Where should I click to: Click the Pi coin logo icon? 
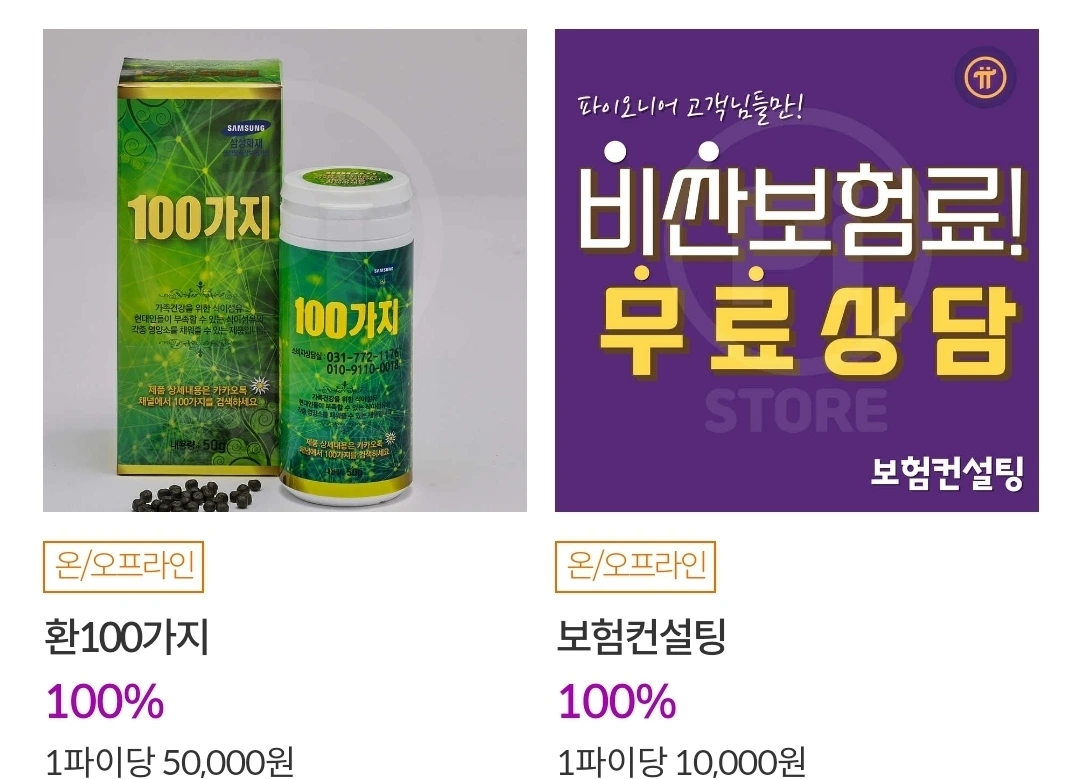[x=985, y=78]
